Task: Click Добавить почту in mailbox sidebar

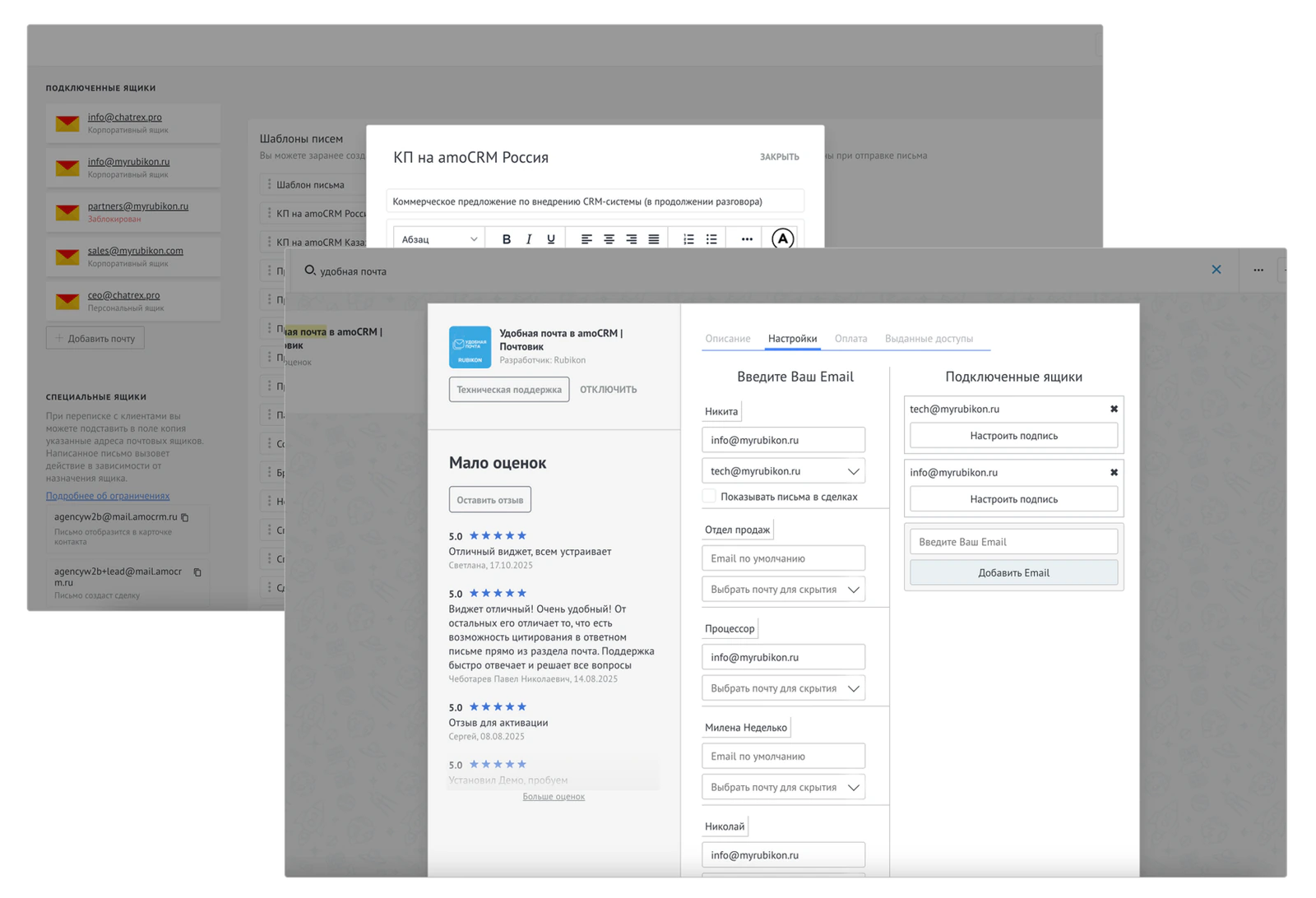Action: pos(95,338)
